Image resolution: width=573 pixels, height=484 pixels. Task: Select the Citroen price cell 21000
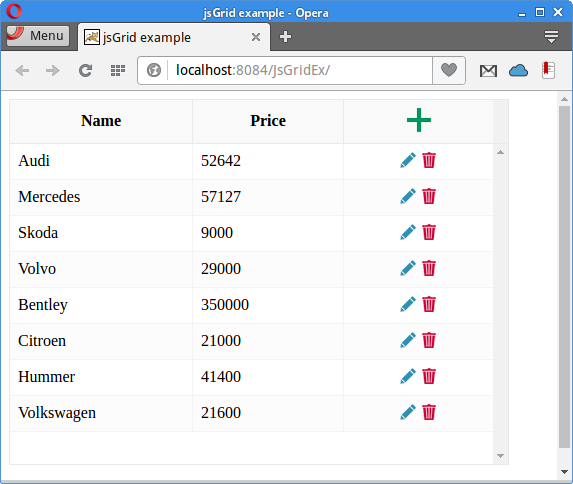click(268, 341)
